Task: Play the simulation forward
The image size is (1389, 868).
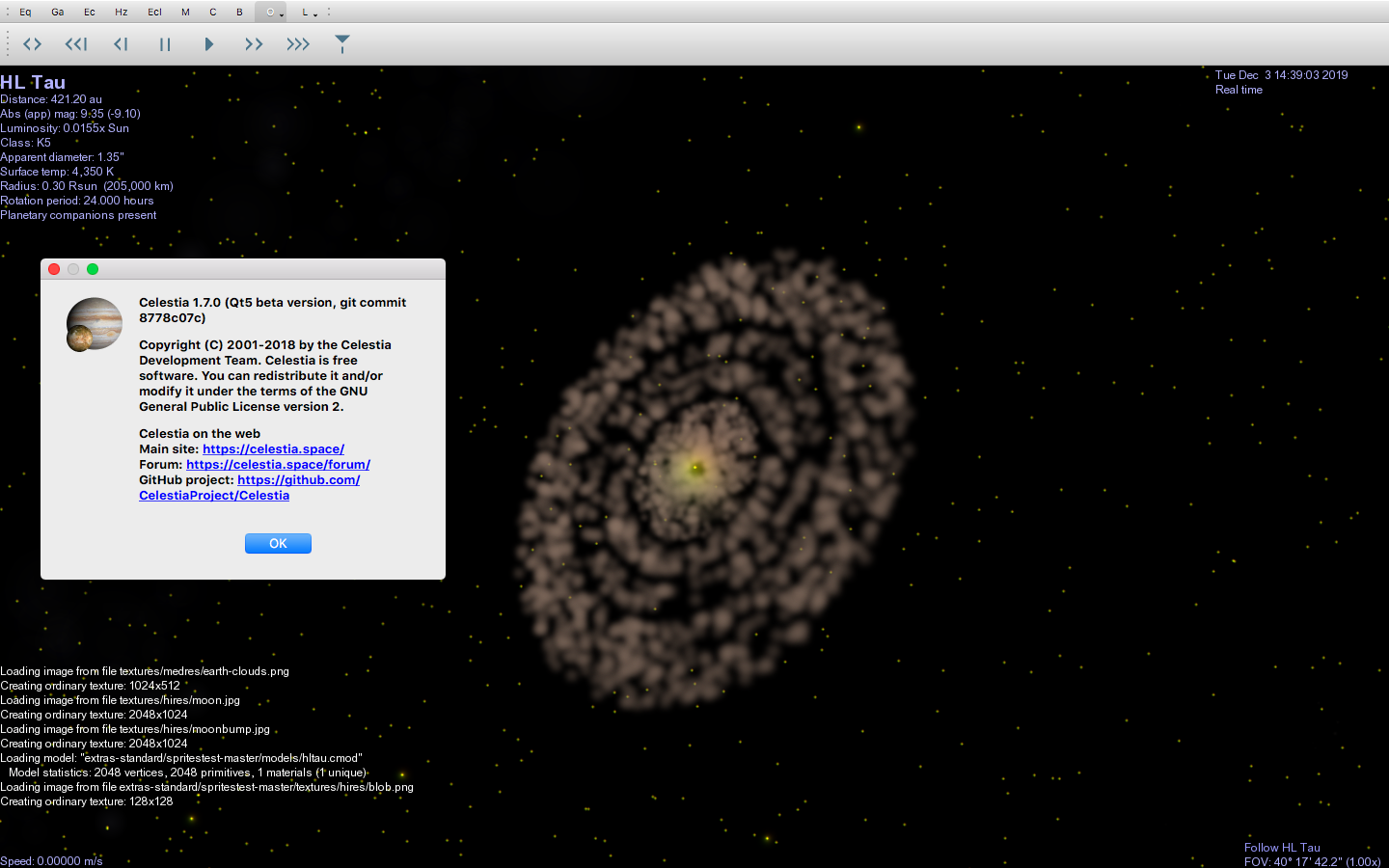Action: coord(208,43)
